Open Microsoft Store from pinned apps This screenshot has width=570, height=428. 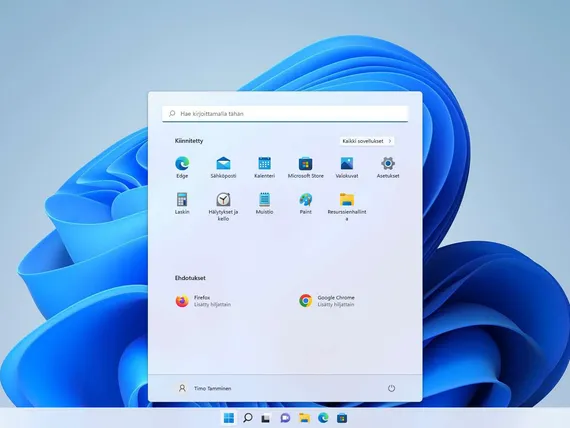pyautogui.click(x=305, y=167)
